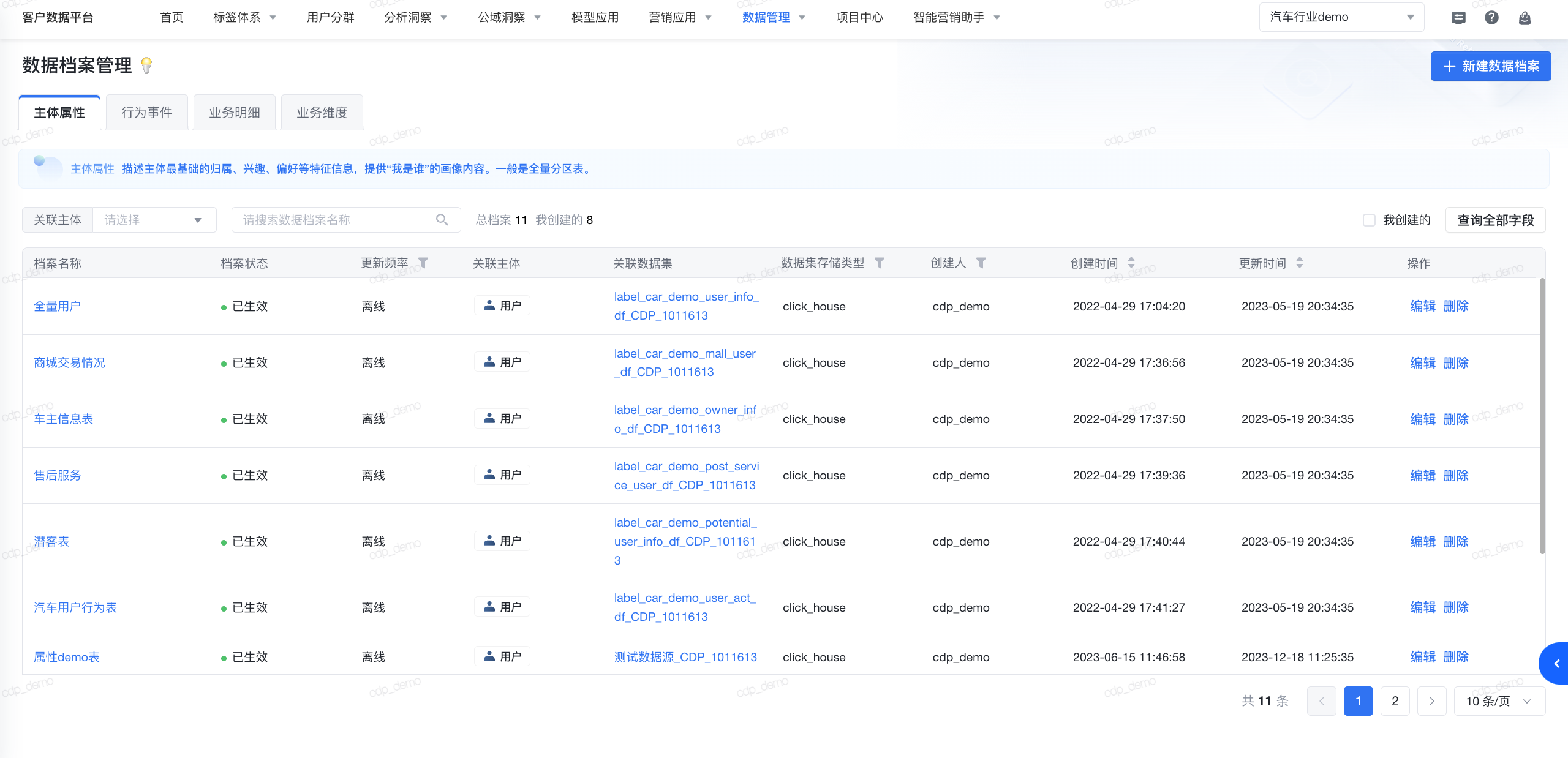This screenshot has width=1568, height=758.
Task: Click 用户 subject tag in 全量用户 row
Action: point(502,306)
